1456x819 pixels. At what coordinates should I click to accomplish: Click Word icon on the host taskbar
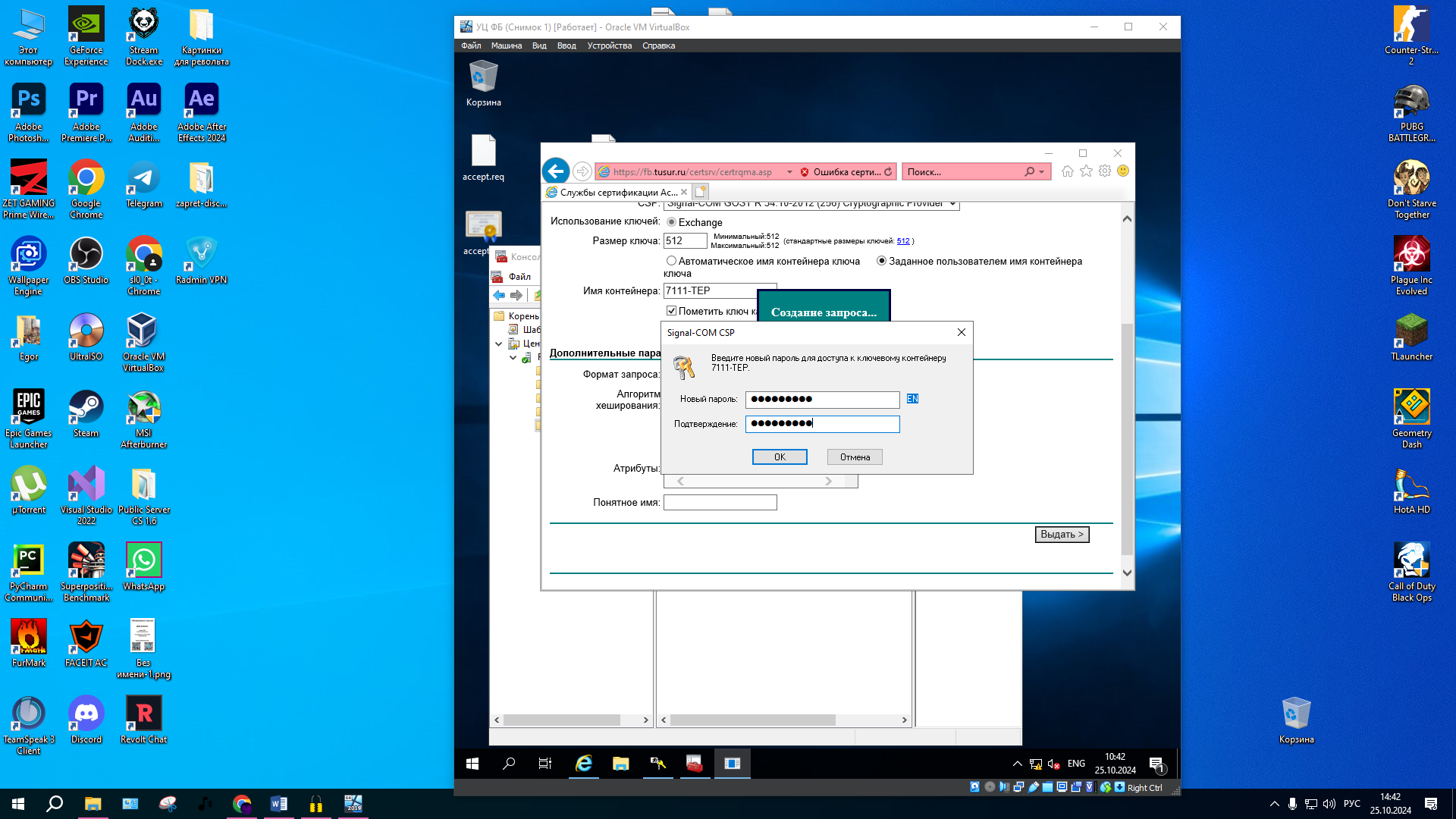point(278,804)
